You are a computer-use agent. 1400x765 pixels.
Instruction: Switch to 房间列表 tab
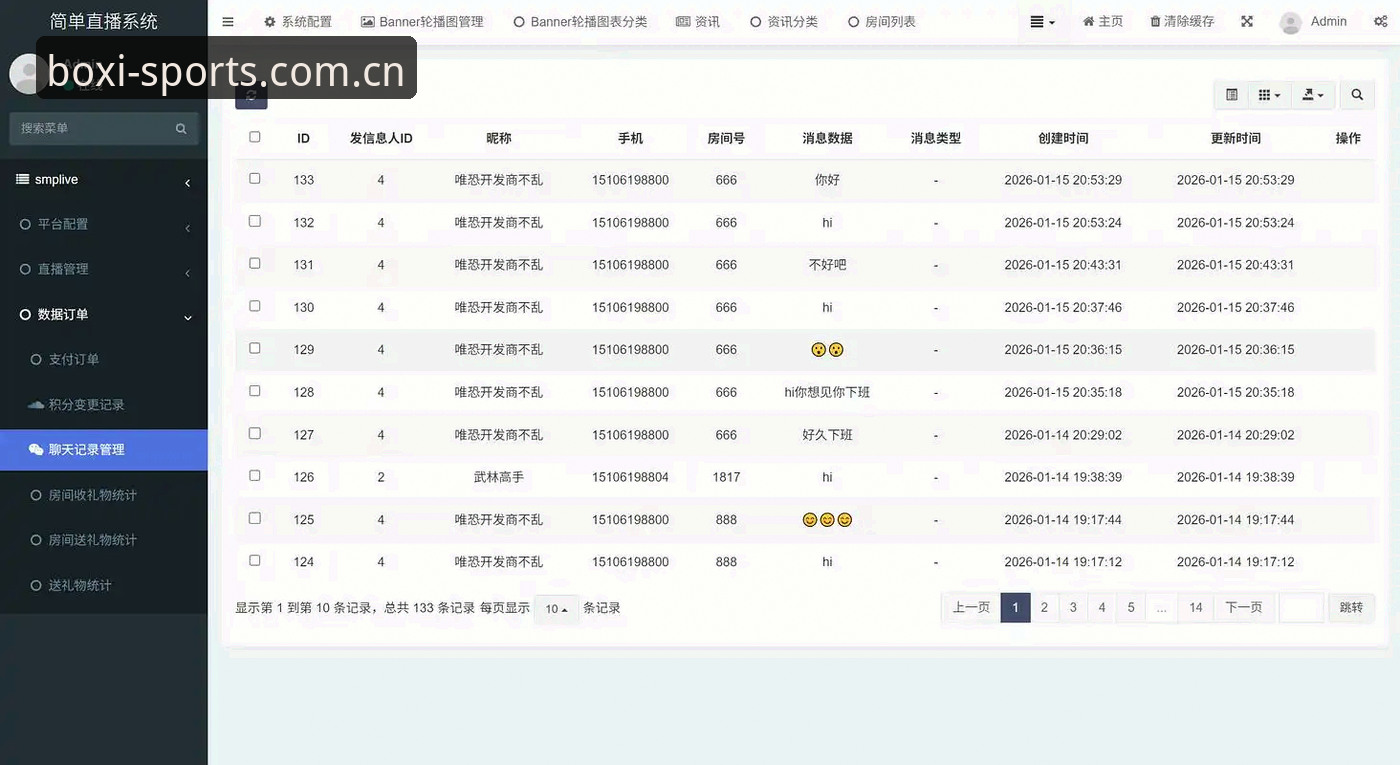point(882,22)
